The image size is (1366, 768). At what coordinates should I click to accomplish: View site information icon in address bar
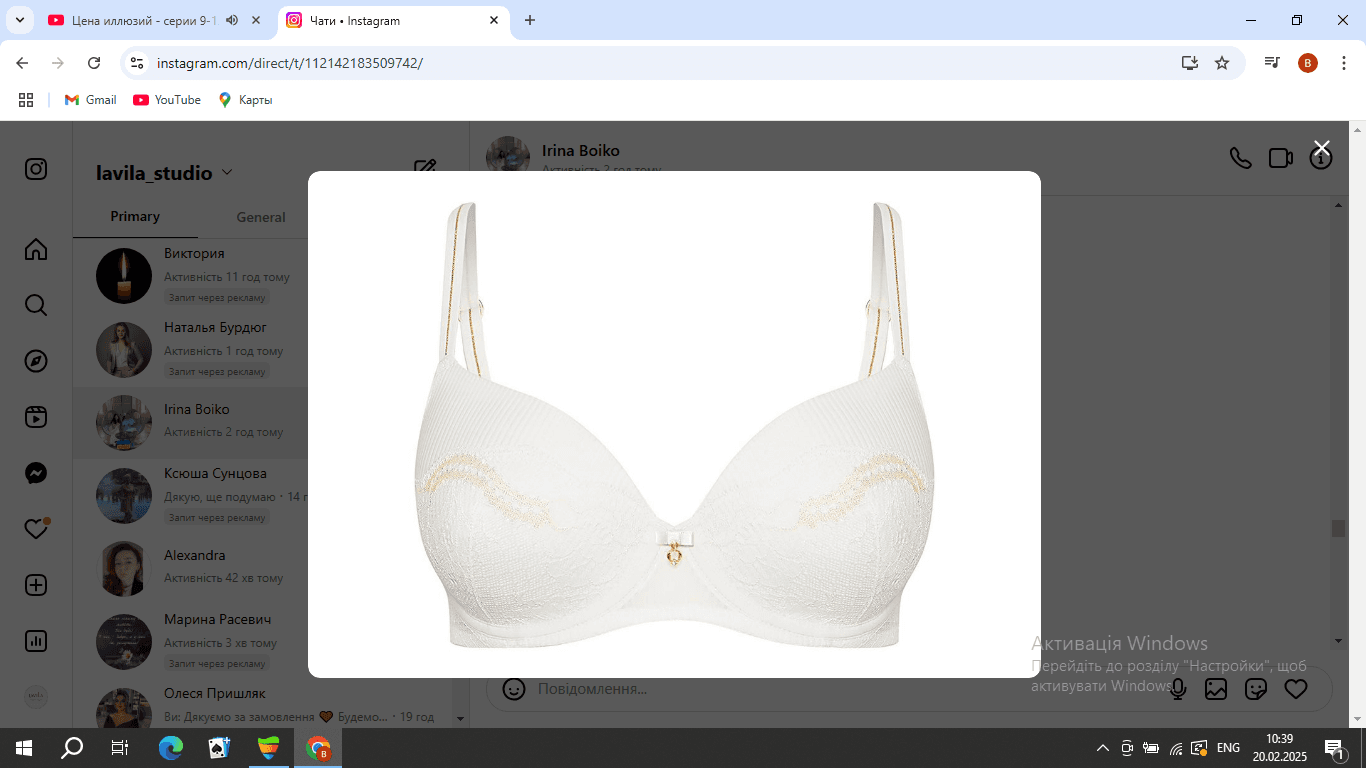pos(137,63)
